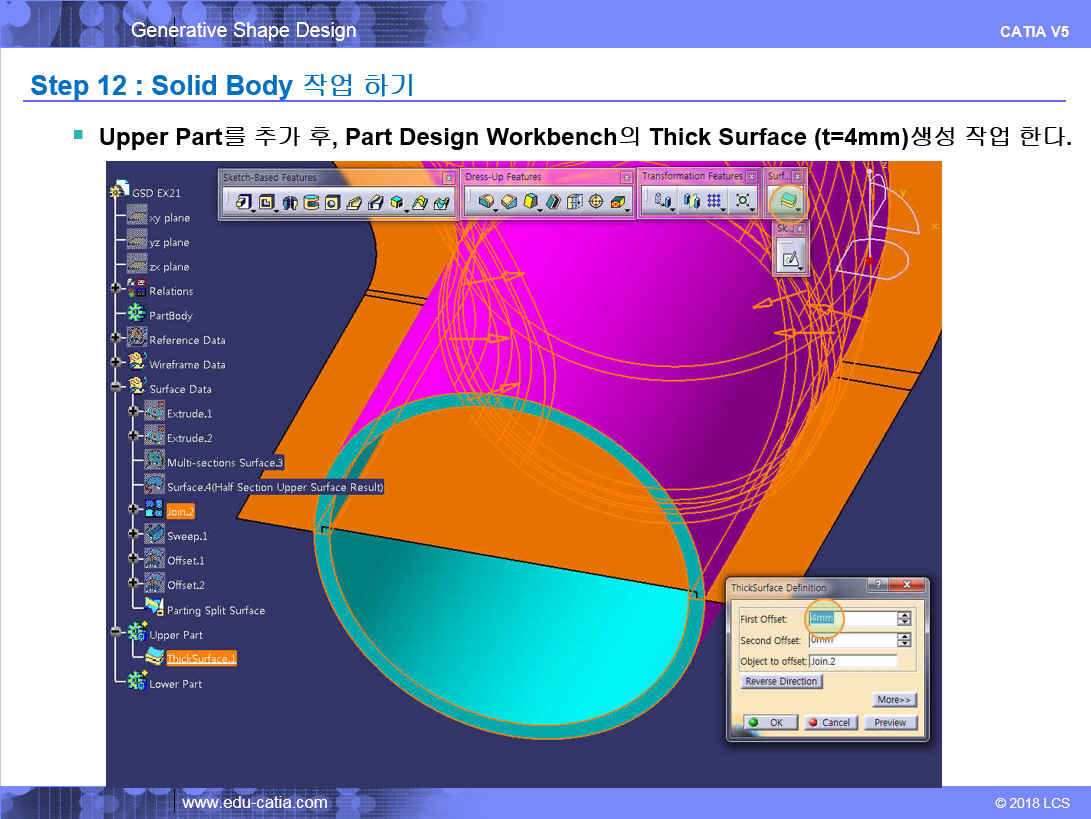Image resolution: width=1091 pixels, height=819 pixels.
Task: Collapse the Surface Data node
Action: pos(116,389)
